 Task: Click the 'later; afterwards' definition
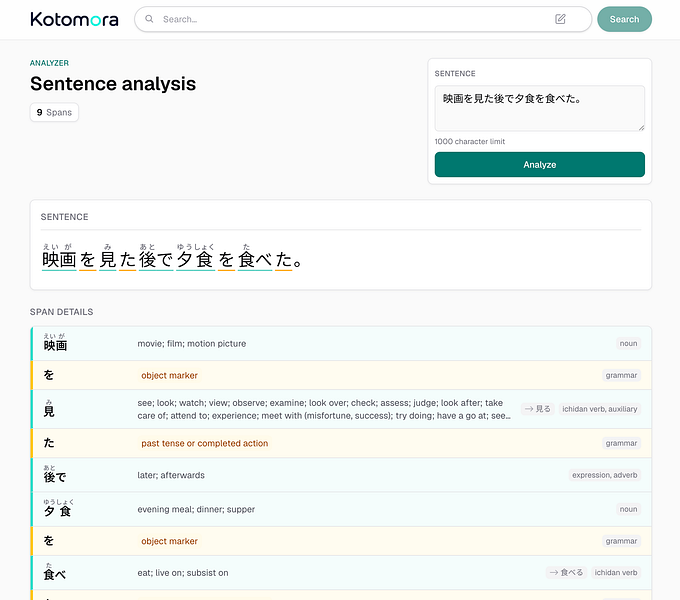pos(171,475)
